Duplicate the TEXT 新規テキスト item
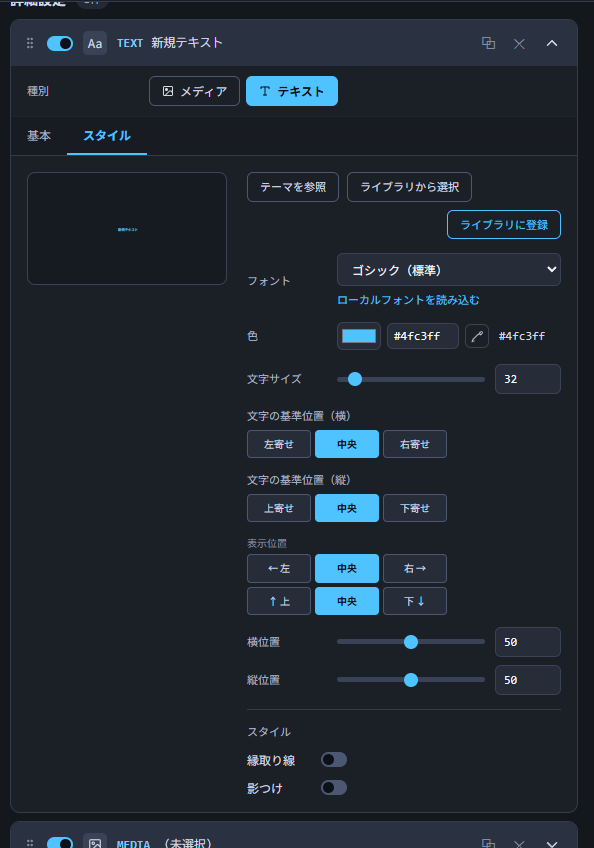 pyautogui.click(x=489, y=43)
